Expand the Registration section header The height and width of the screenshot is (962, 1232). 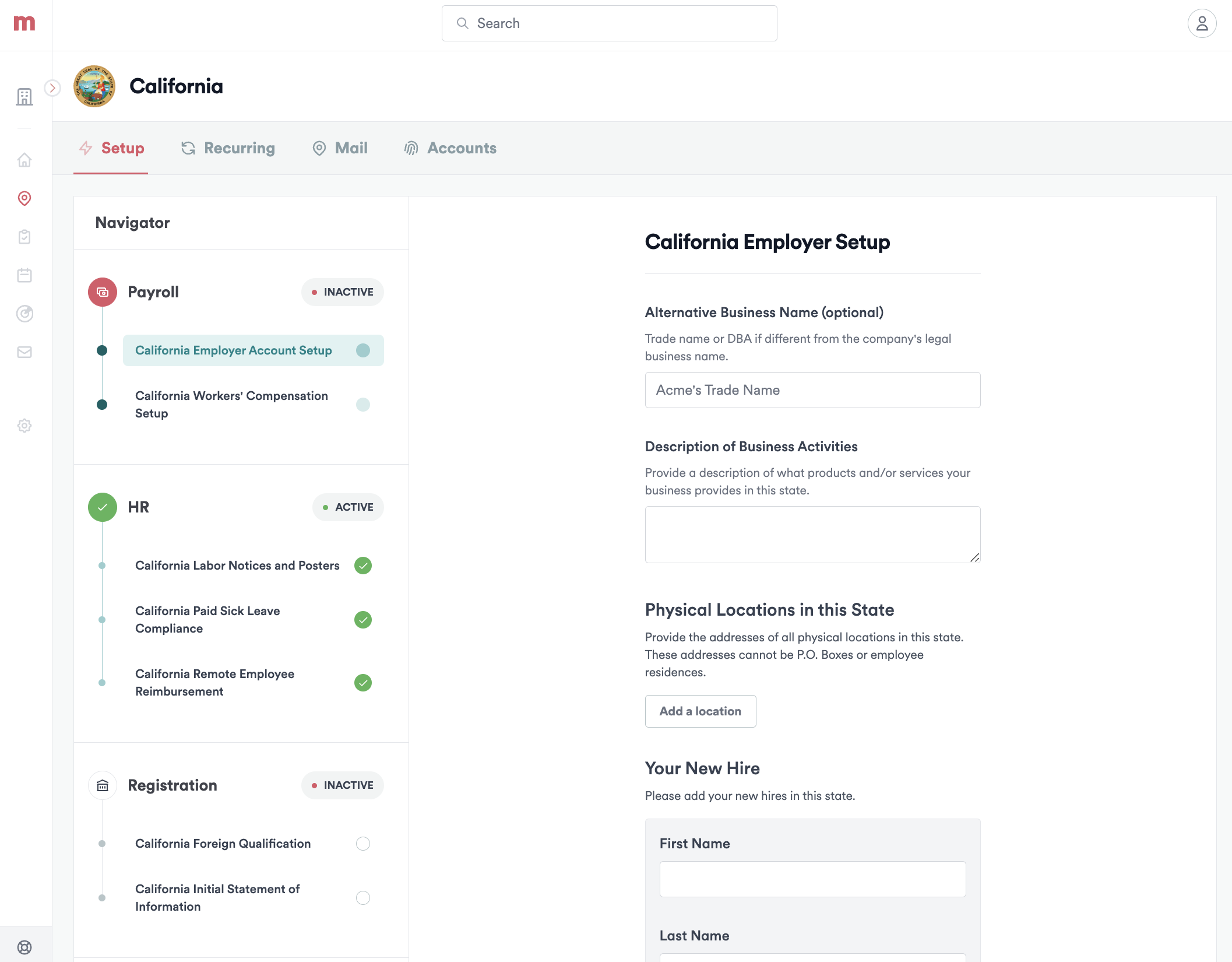click(x=172, y=785)
